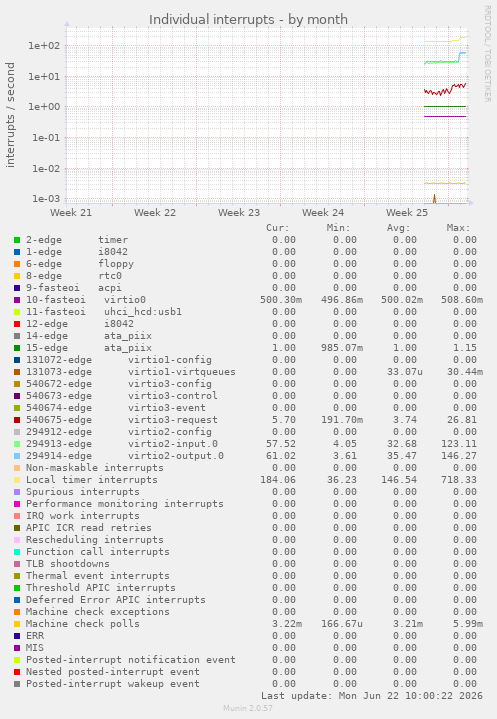Viewport: 497px width, 719px height.
Task: Click the red virtio3-request line in chart
Action: point(445,89)
